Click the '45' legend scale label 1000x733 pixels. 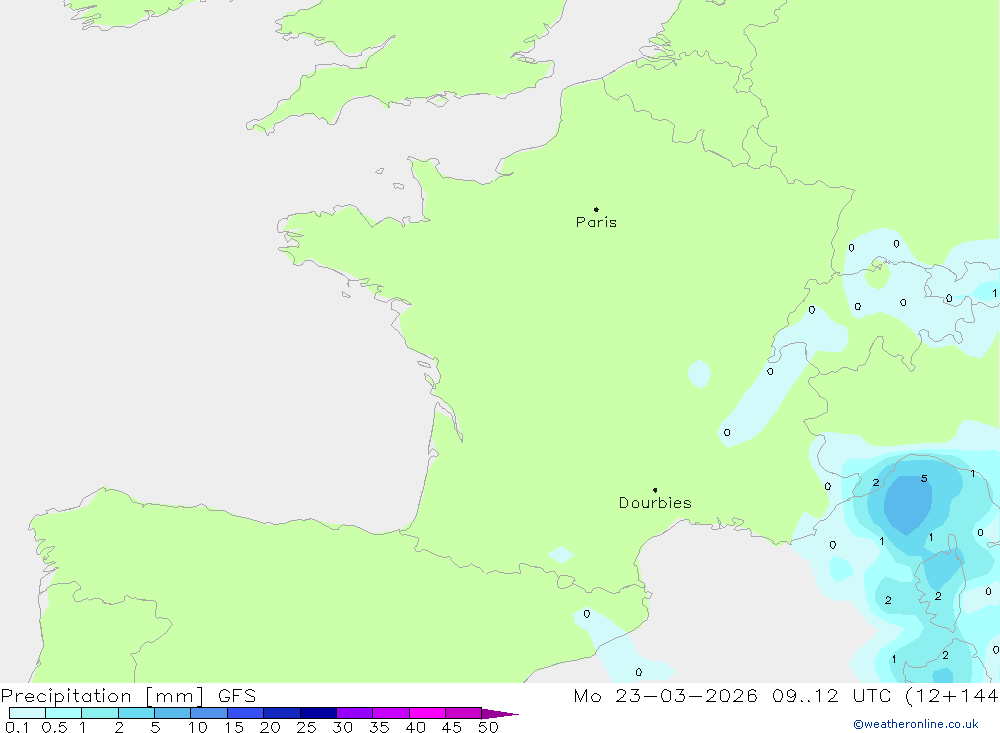(x=452, y=727)
